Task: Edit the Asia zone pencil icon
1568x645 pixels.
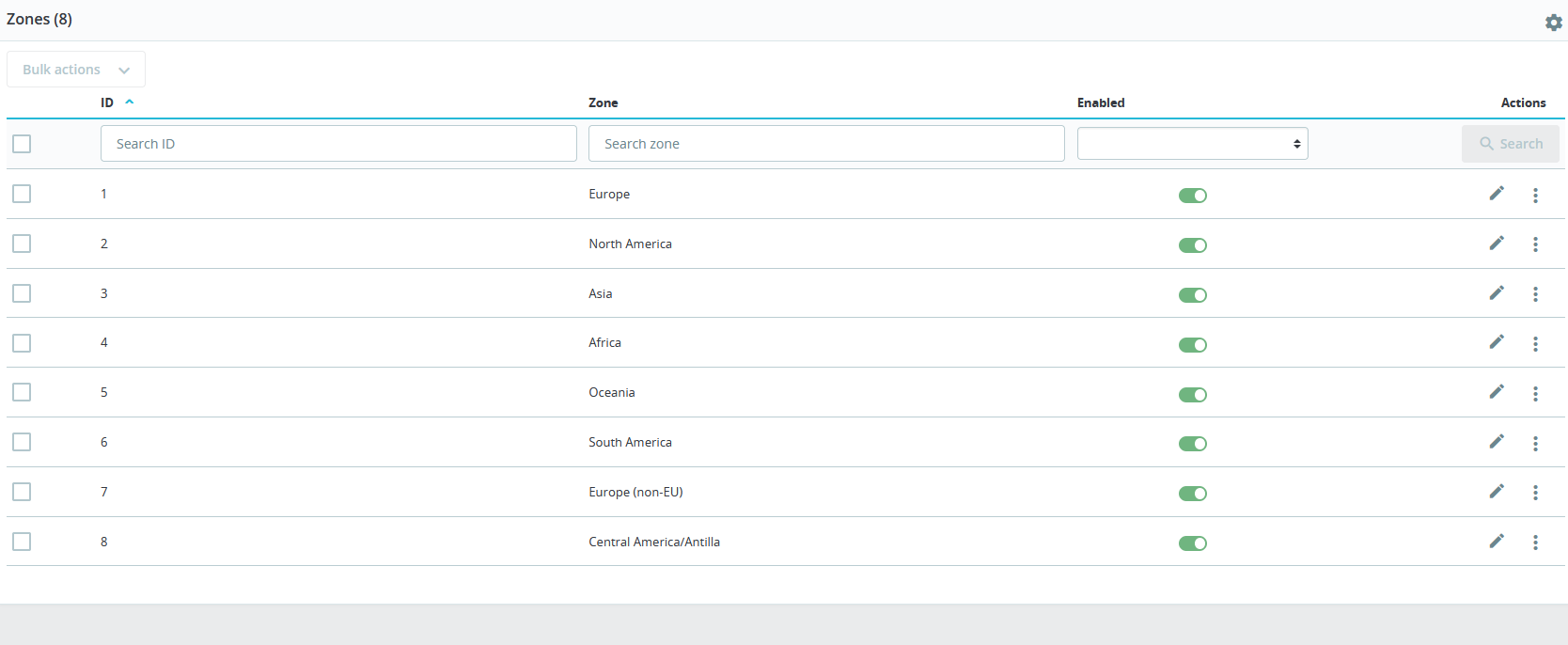Action: (1497, 292)
